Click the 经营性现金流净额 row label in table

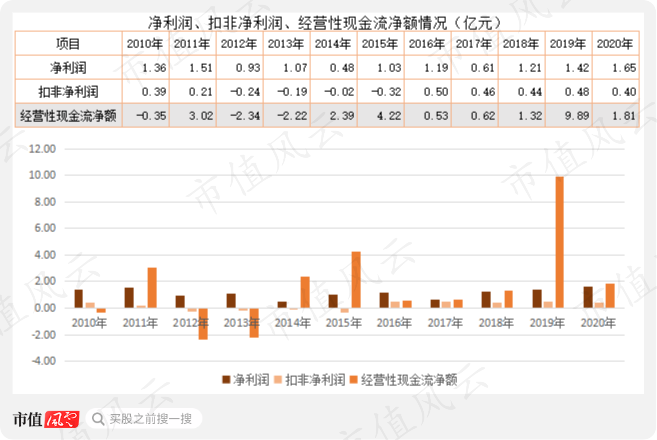point(68,116)
